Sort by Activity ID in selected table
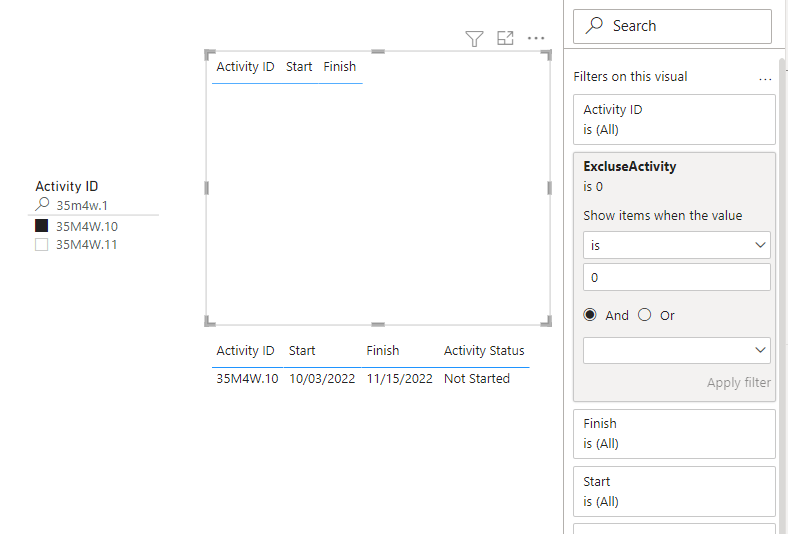 [x=245, y=67]
